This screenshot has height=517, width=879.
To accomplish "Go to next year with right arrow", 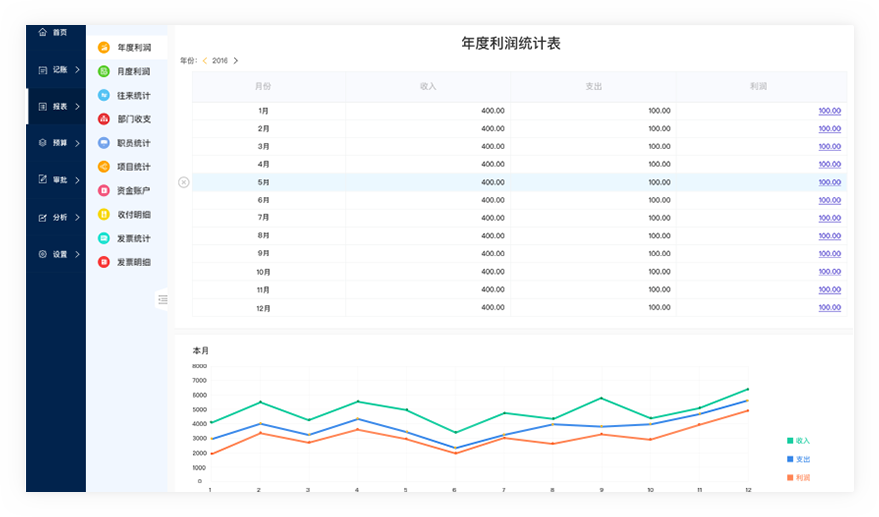I will tap(235, 61).
